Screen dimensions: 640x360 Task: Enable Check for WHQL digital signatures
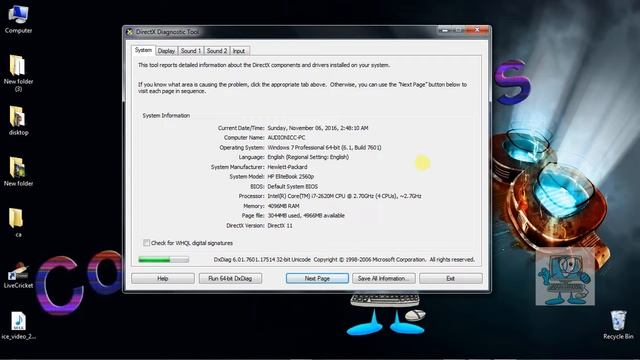point(147,243)
